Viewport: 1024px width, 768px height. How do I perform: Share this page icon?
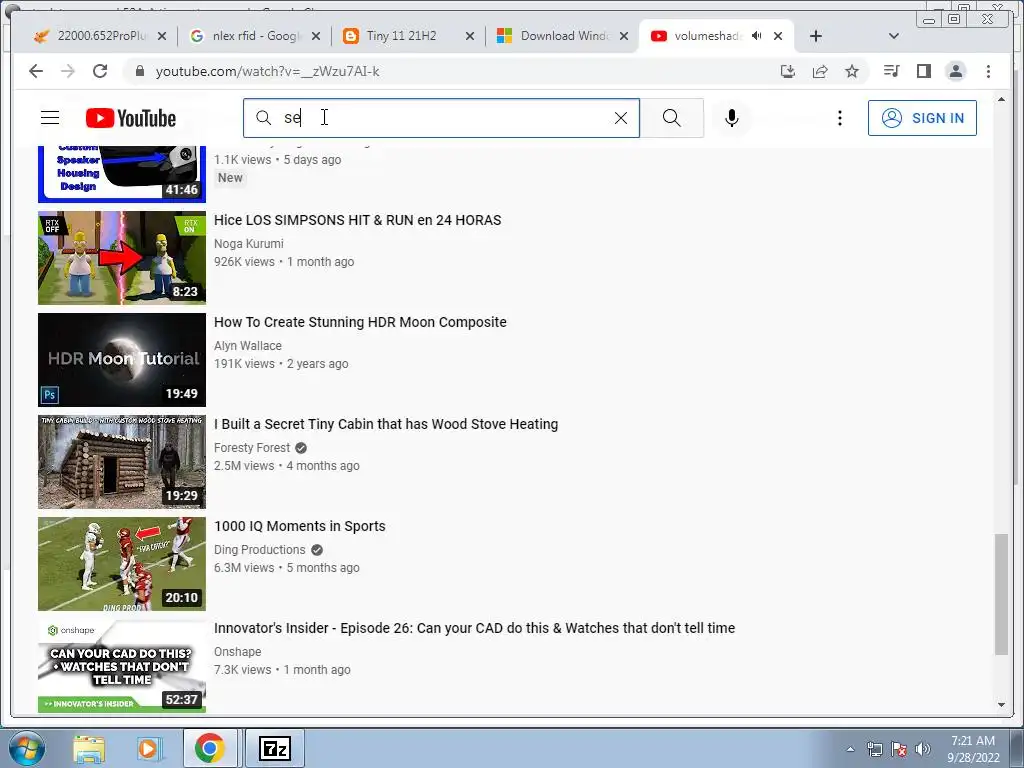820,71
